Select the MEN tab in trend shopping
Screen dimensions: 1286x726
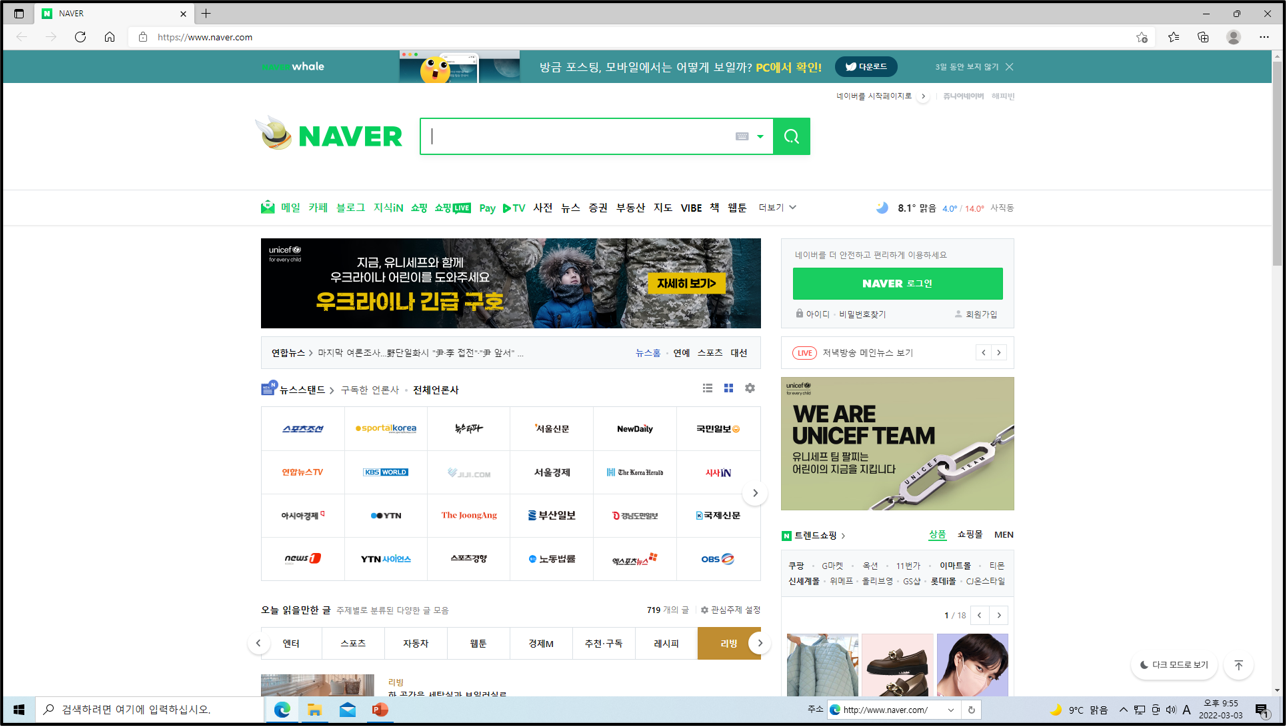tap(1004, 535)
